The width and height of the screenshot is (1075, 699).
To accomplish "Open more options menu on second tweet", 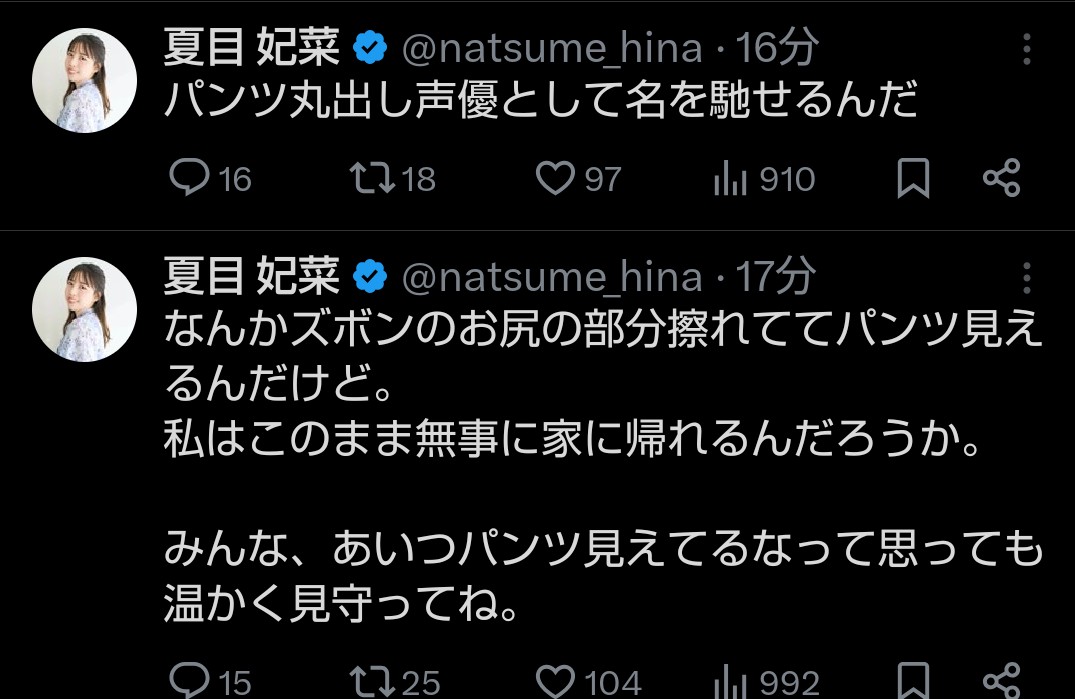I will coord(1029,277).
